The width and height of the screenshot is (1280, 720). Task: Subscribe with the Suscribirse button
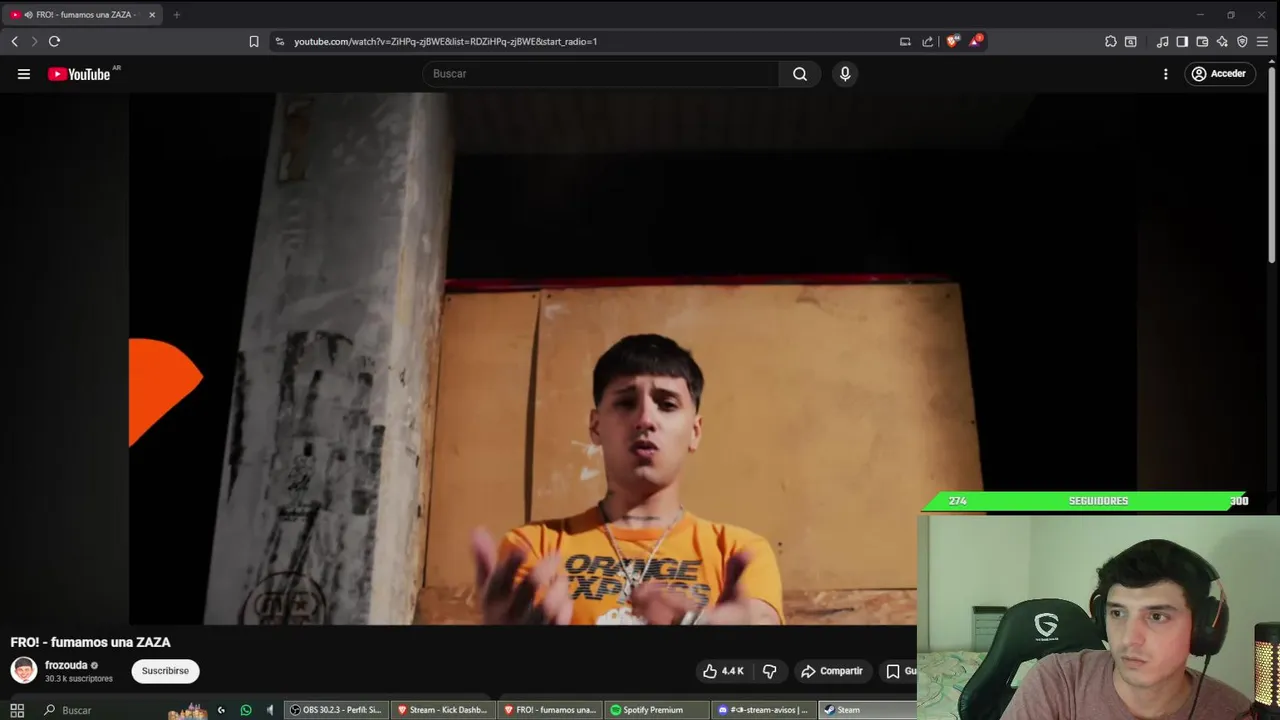[165, 671]
